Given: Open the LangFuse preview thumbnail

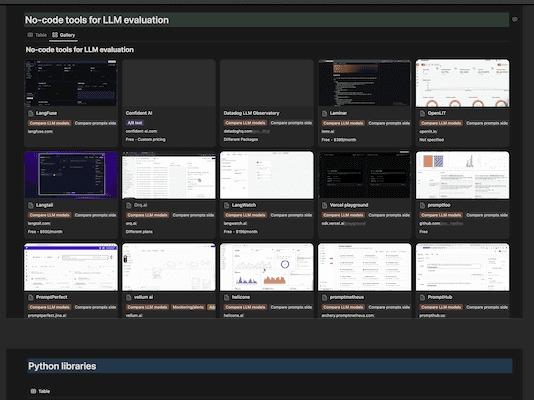Looking at the screenshot, I should click(71, 83).
